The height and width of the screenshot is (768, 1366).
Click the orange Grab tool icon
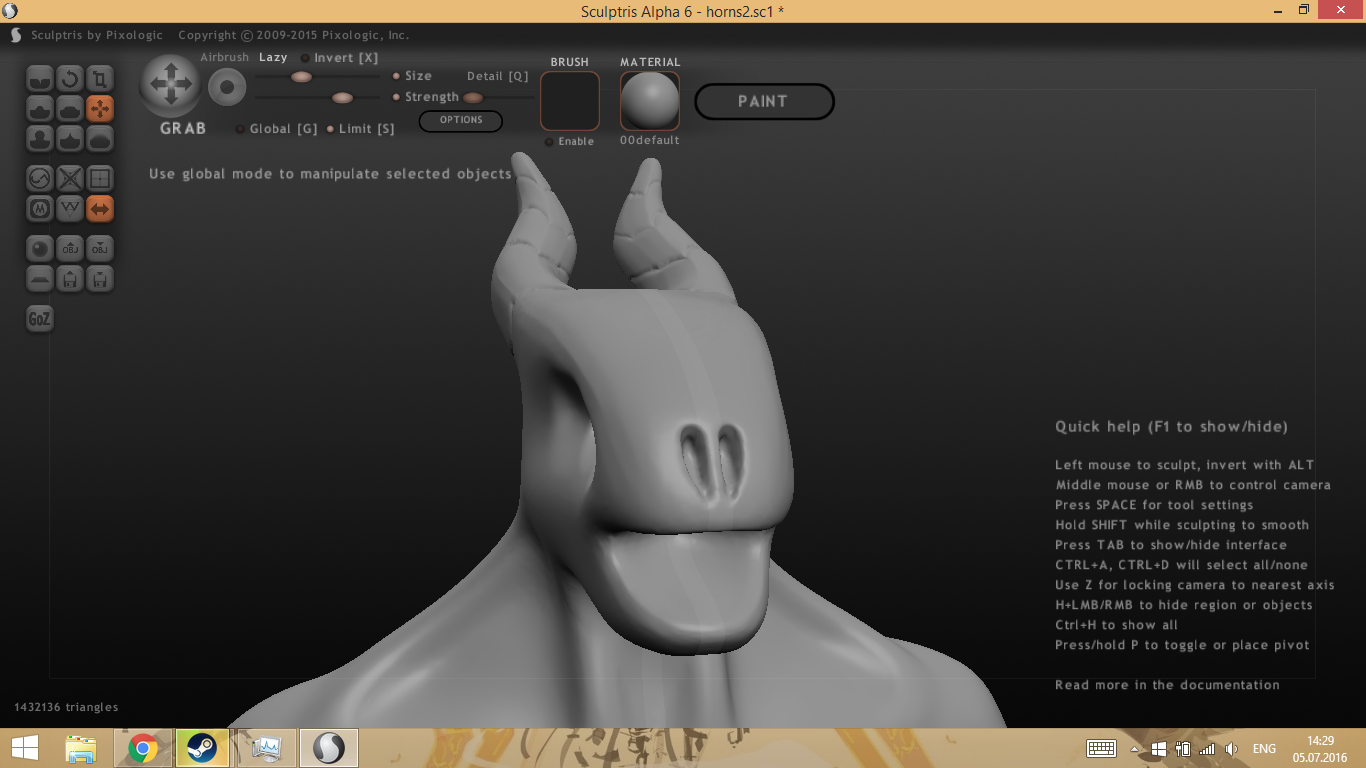pos(100,108)
